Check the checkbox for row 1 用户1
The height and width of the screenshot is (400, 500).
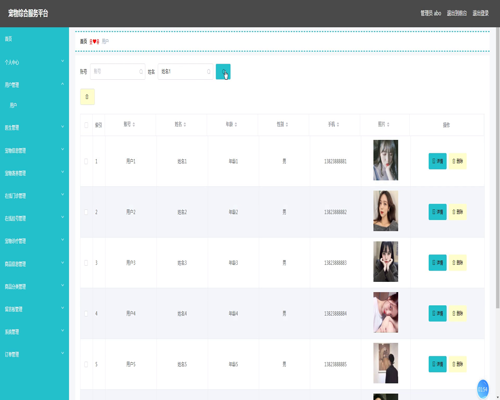point(86,161)
